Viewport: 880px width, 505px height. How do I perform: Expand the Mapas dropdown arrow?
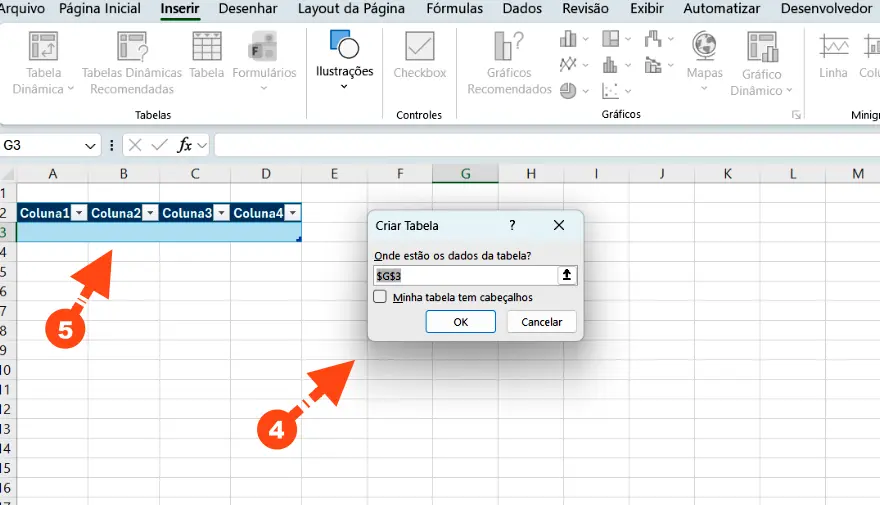coord(704,88)
